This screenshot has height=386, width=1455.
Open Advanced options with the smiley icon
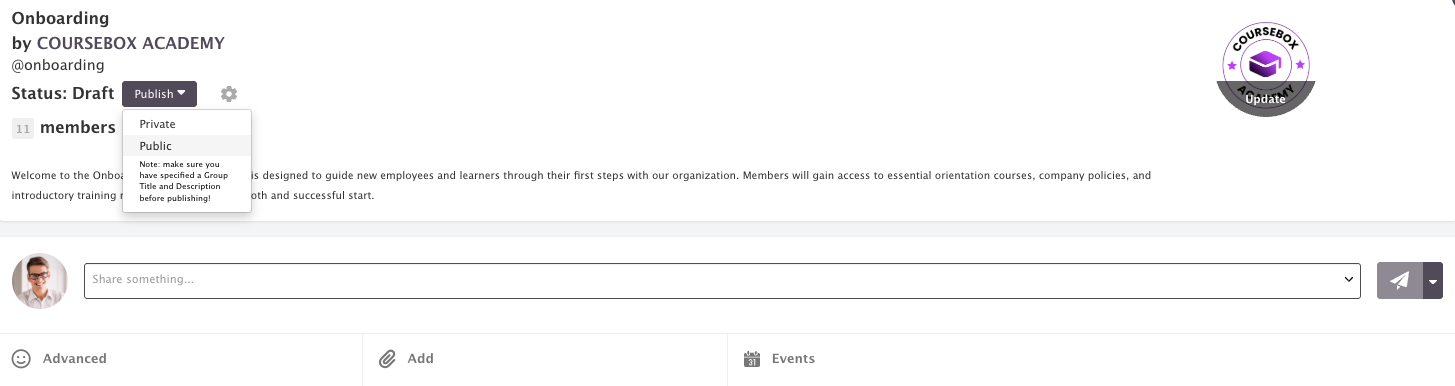click(21, 359)
